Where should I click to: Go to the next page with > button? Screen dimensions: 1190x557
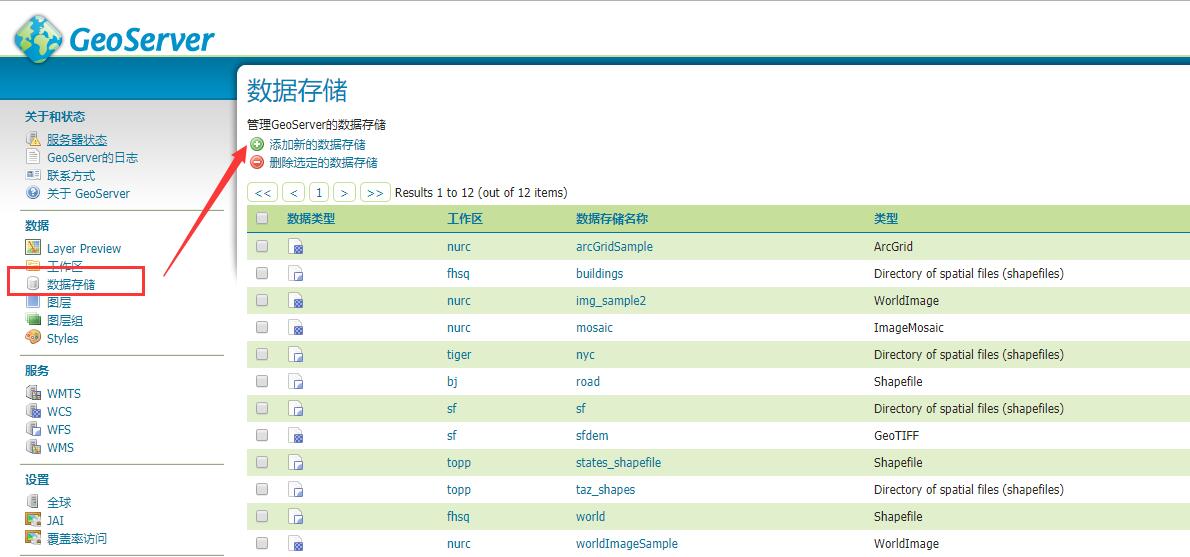pyautogui.click(x=345, y=193)
